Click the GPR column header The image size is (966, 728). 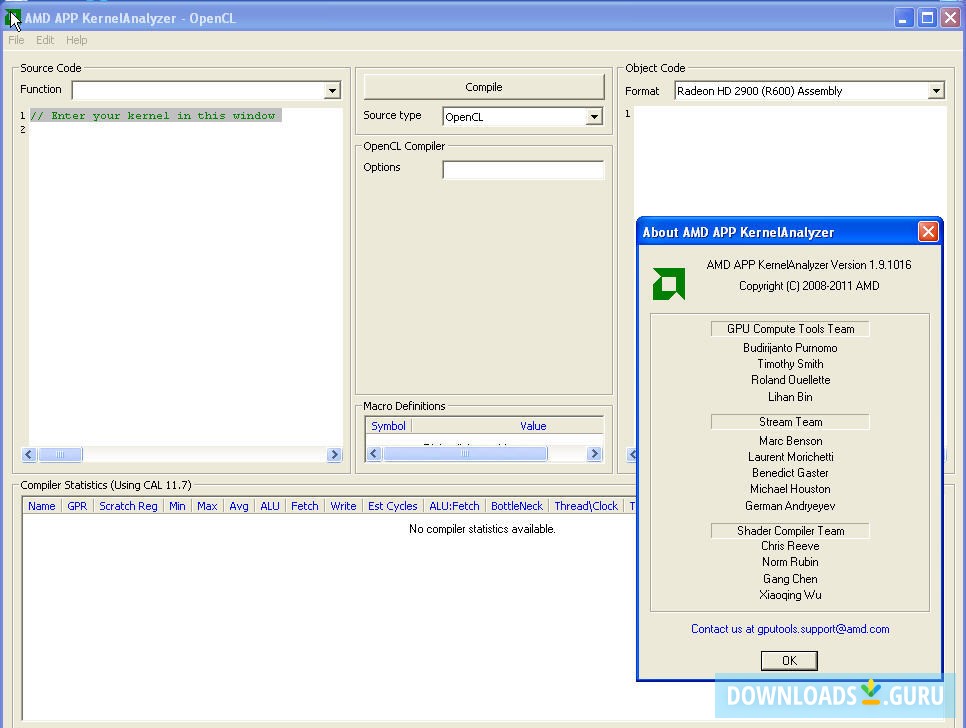[x=77, y=506]
